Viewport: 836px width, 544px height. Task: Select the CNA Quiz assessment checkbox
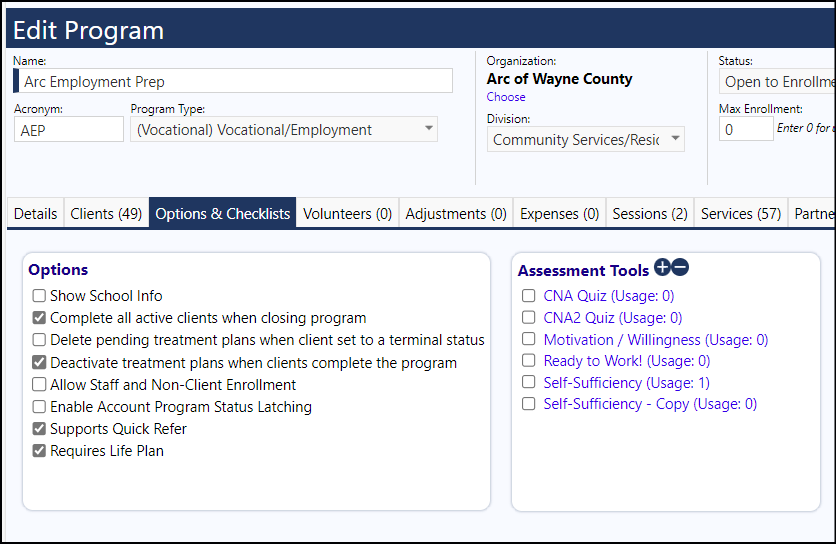pyautogui.click(x=528, y=295)
